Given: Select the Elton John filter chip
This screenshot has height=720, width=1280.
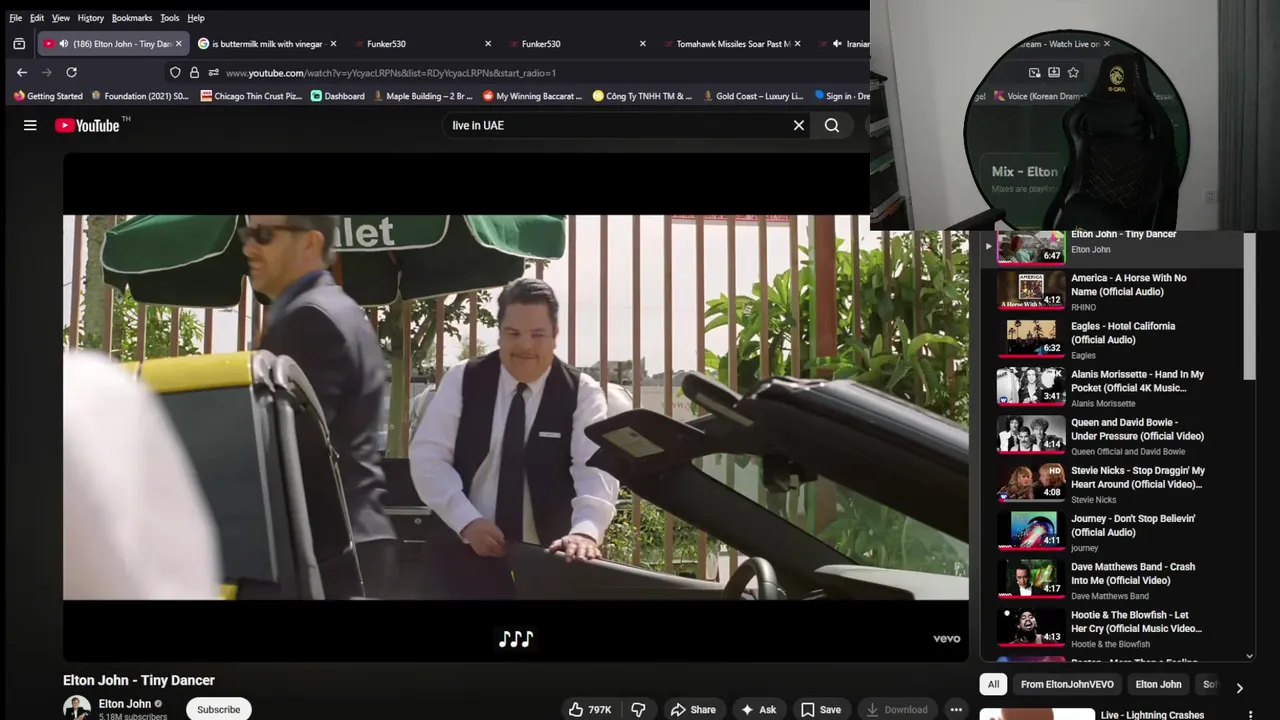Looking at the screenshot, I should click(x=1158, y=685).
